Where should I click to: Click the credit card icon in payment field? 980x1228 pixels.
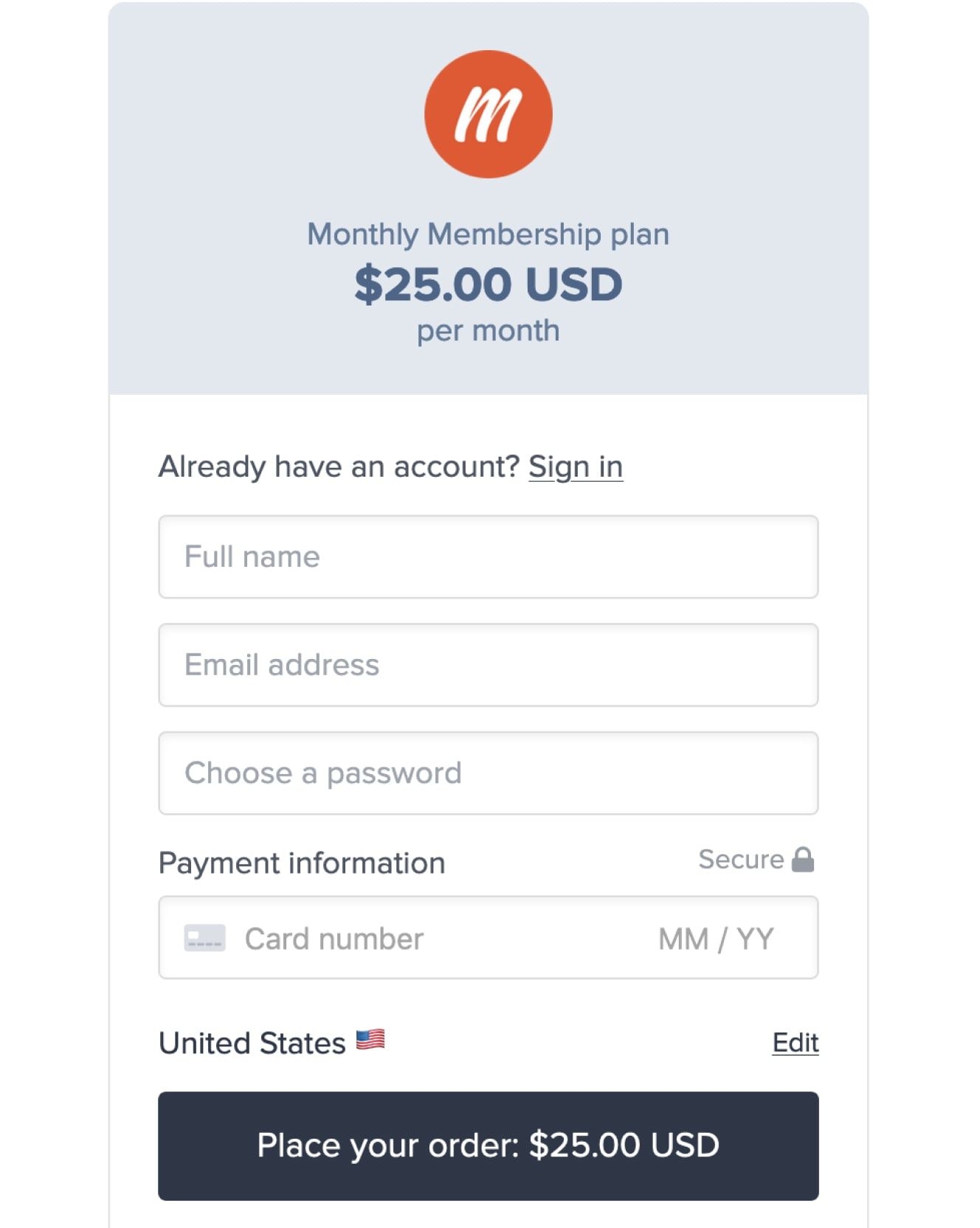204,938
